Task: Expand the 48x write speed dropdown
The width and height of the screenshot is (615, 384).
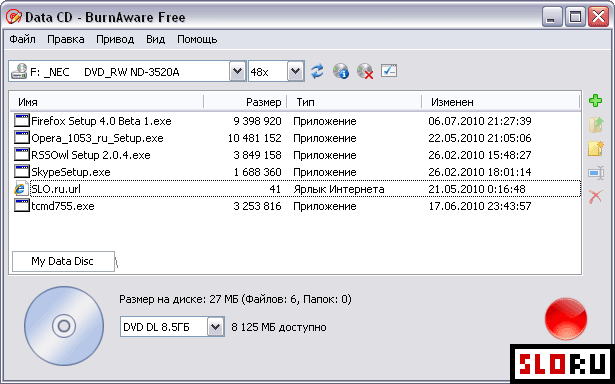Action: tap(295, 71)
